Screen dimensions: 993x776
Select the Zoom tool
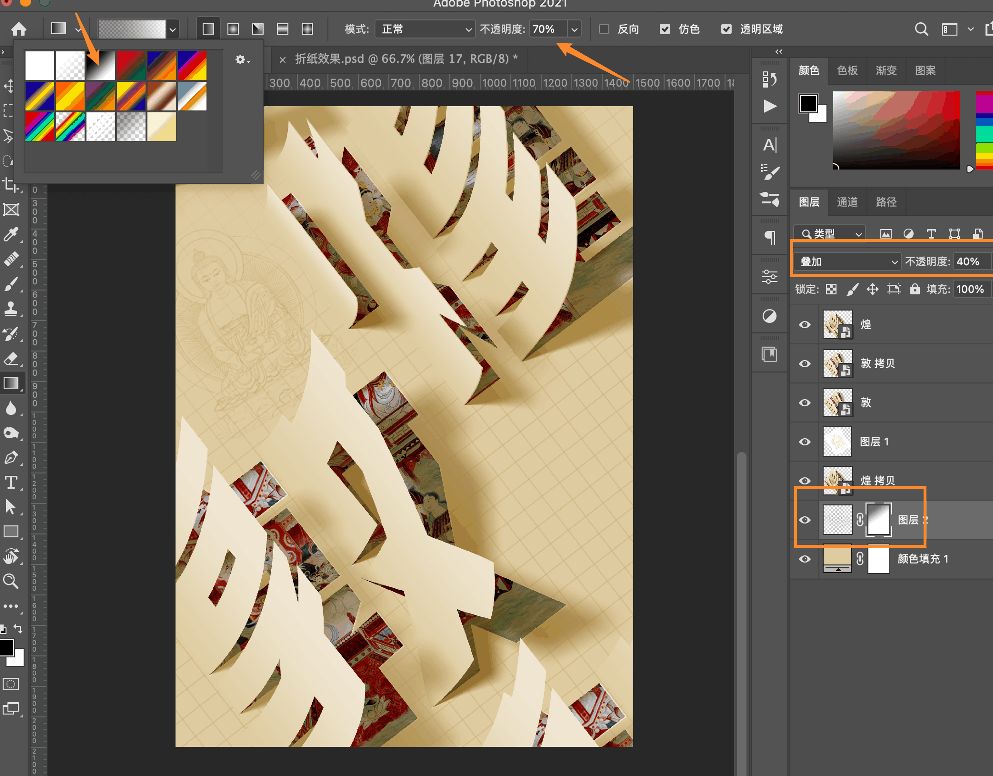point(11,581)
